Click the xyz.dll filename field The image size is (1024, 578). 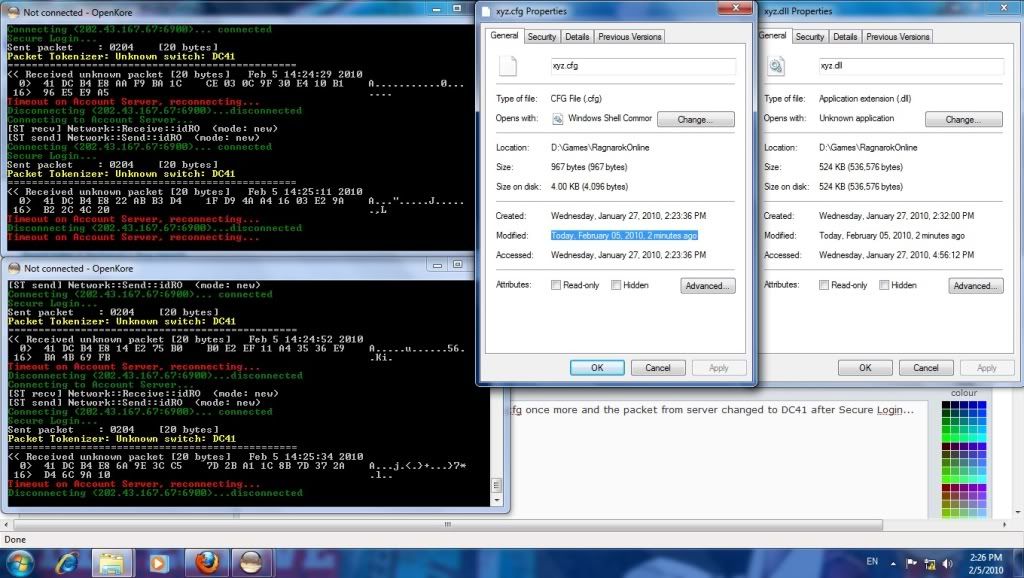pyautogui.click(x=911, y=66)
